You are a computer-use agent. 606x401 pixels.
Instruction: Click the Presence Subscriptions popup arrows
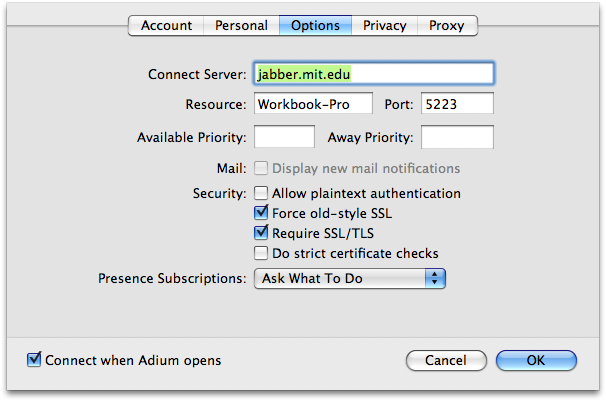(x=435, y=279)
